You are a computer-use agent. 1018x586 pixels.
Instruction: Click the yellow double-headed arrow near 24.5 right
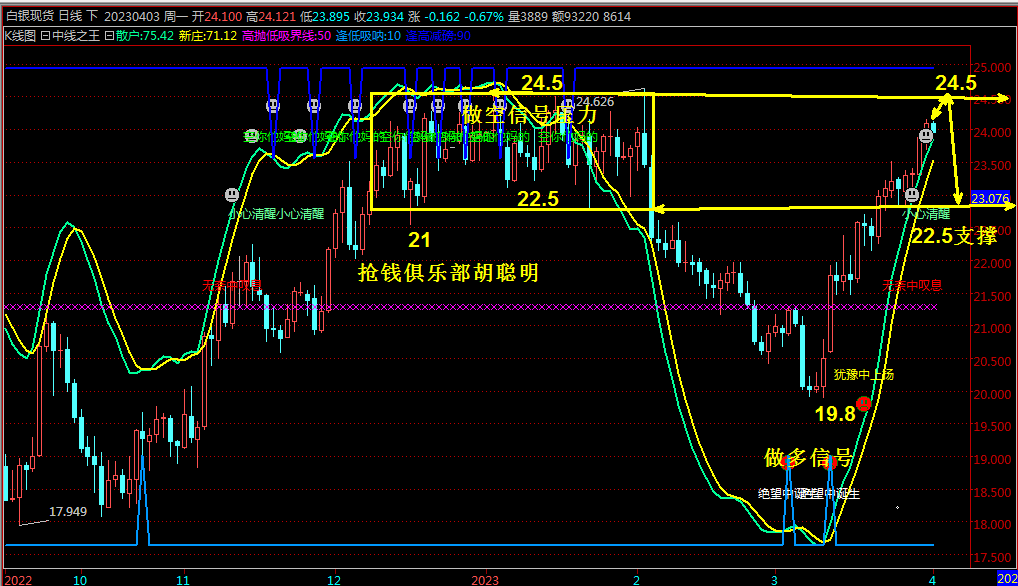coord(942,106)
